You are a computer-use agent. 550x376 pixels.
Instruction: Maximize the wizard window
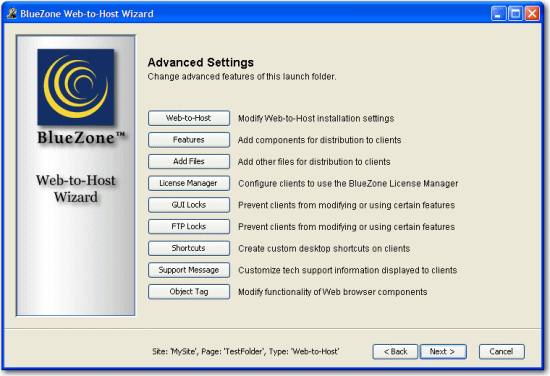(515, 14)
